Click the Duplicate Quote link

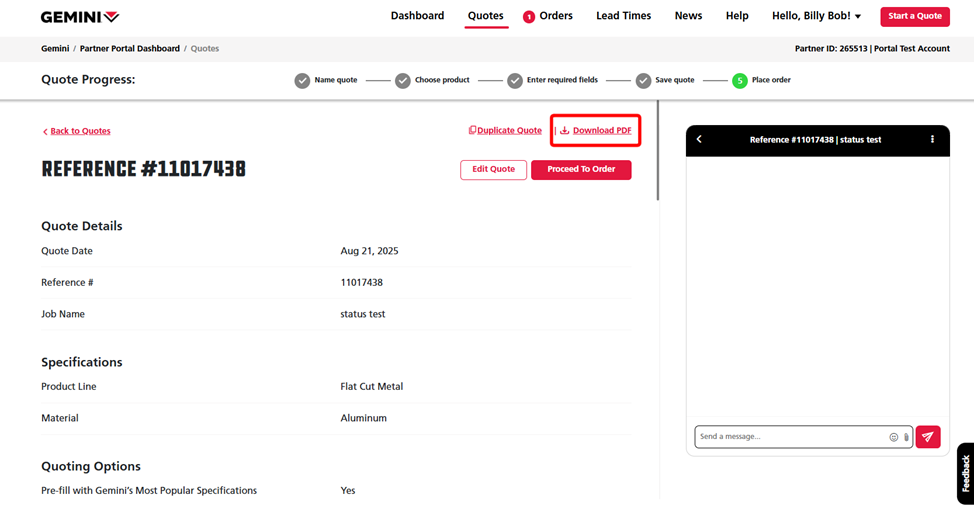click(x=505, y=131)
